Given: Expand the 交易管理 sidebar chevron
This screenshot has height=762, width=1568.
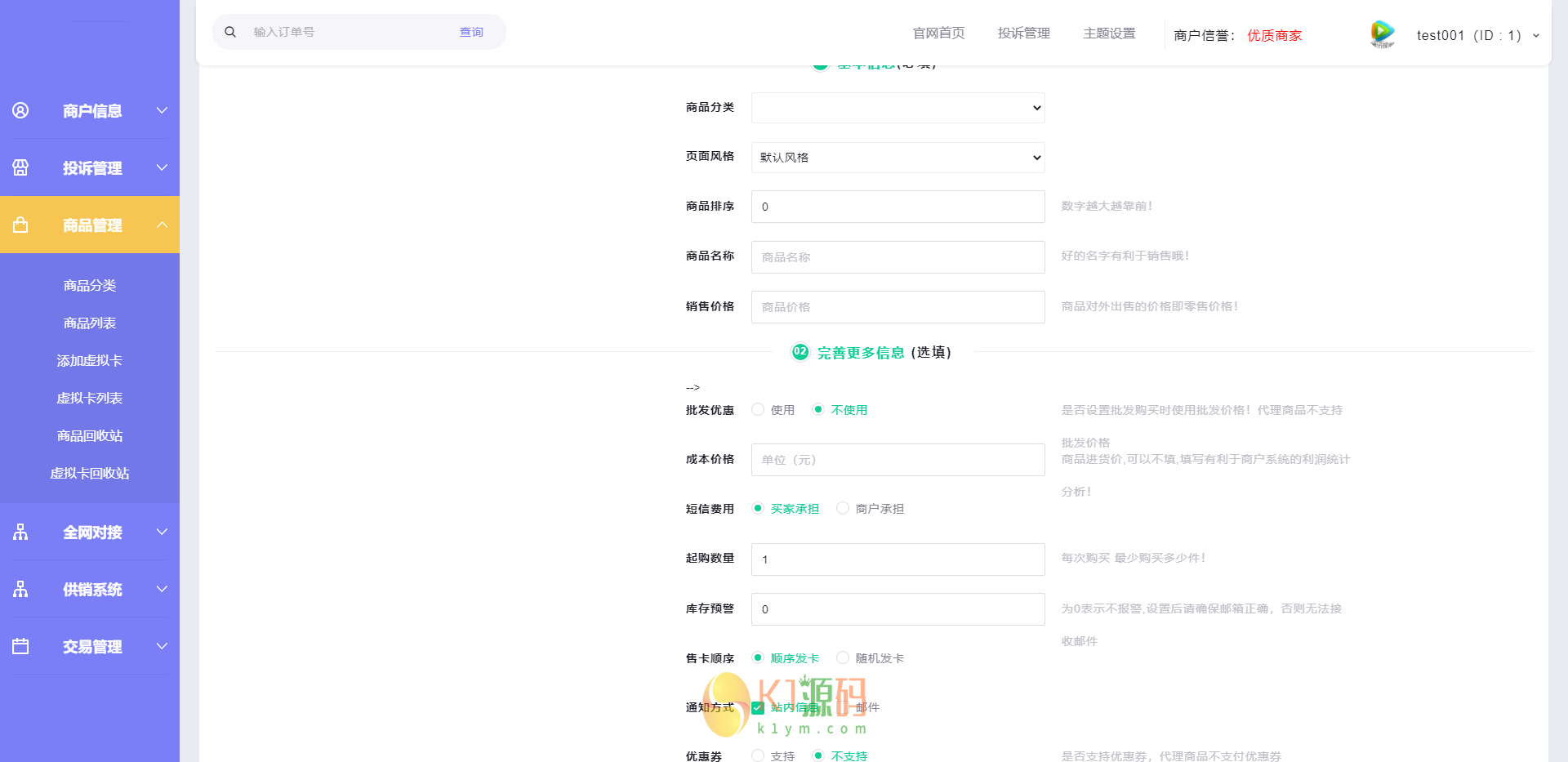Looking at the screenshot, I should (162, 646).
